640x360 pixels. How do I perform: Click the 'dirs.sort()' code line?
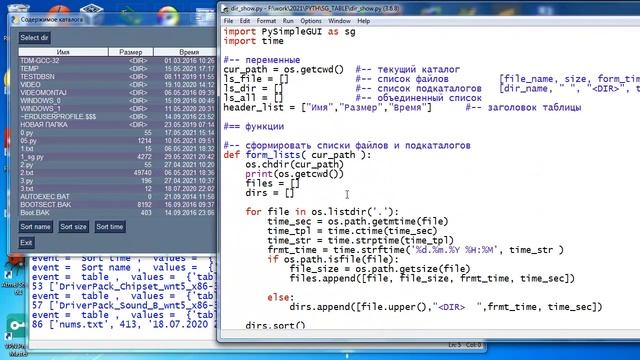pyautogui.click(x=276, y=326)
